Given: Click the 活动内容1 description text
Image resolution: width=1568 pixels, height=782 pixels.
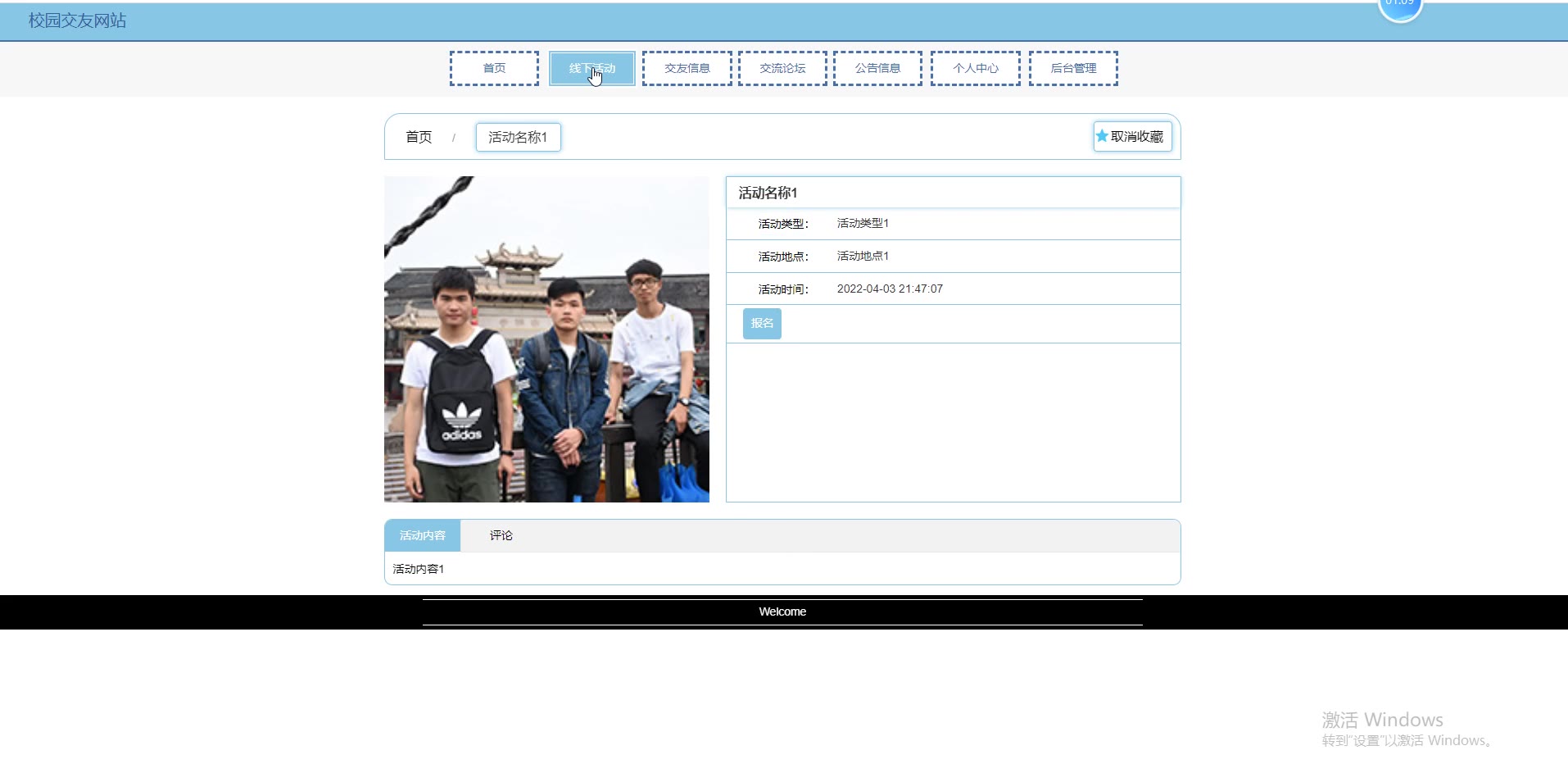Looking at the screenshot, I should coord(418,569).
